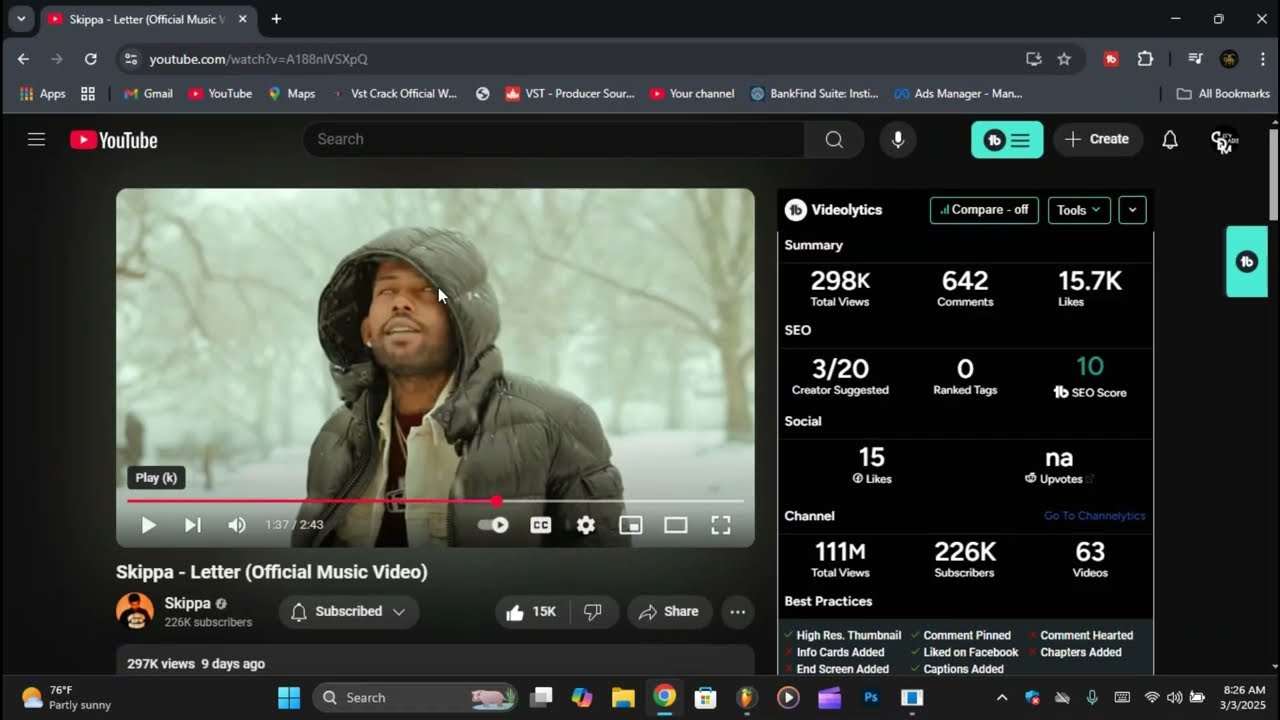1280x720 pixels.
Task: Switch to miniplayer mode
Action: point(631,525)
